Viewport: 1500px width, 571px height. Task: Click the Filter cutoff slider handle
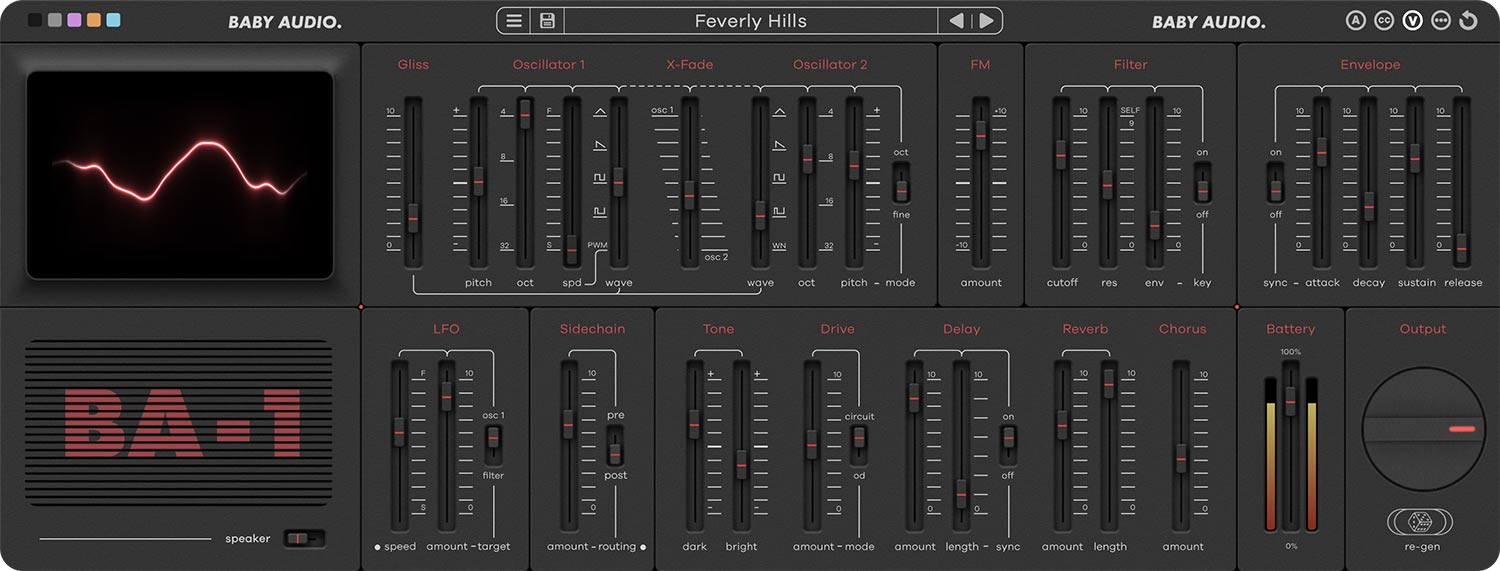point(1061,154)
